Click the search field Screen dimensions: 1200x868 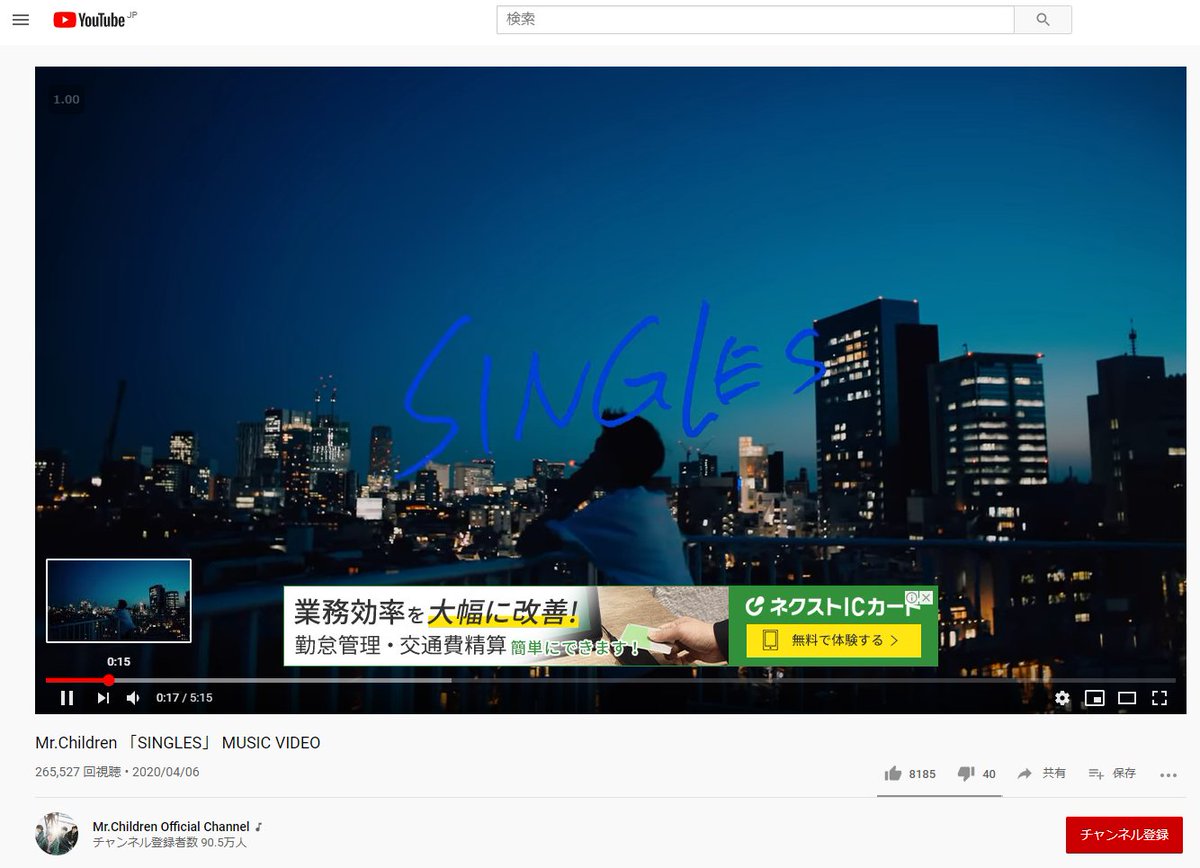point(755,19)
